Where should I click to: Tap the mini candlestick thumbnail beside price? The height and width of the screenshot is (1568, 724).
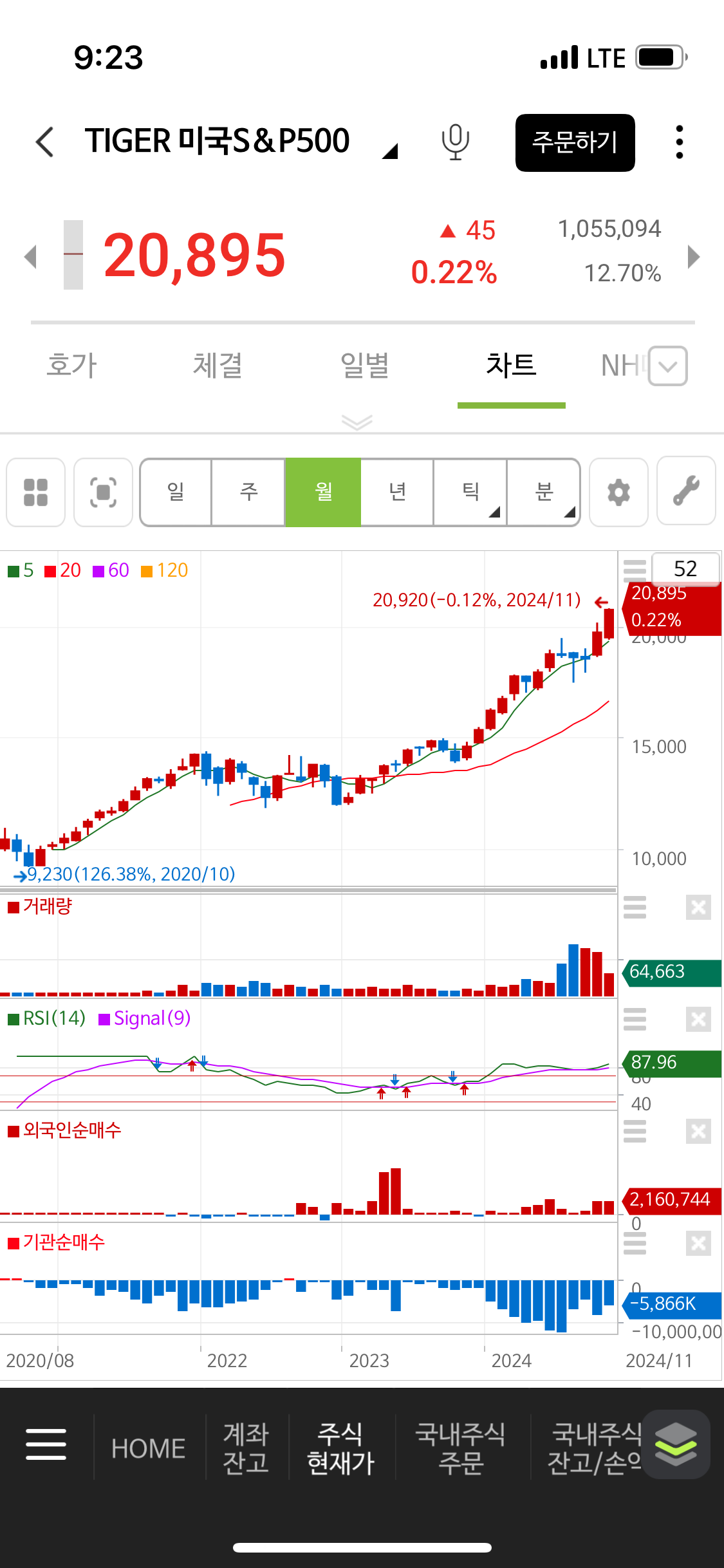point(73,255)
